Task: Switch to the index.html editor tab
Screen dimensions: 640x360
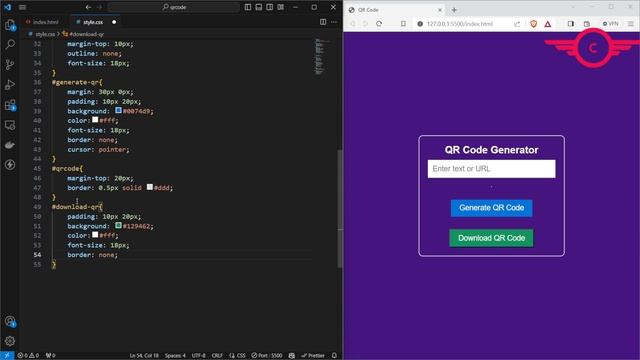Action: coord(42,22)
